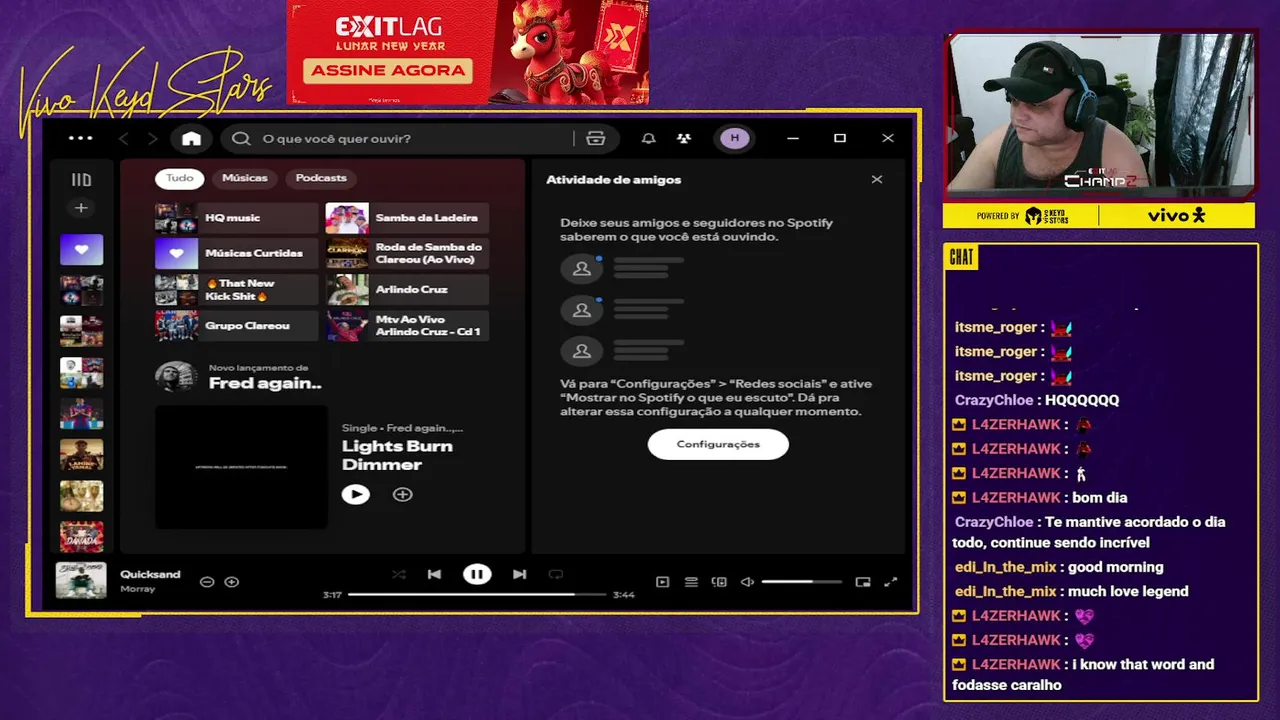Image resolution: width=1280 pixels, height=720 pixels.
Task: Mute with the volume speaker icon
Action: click(x=747, y=582)
